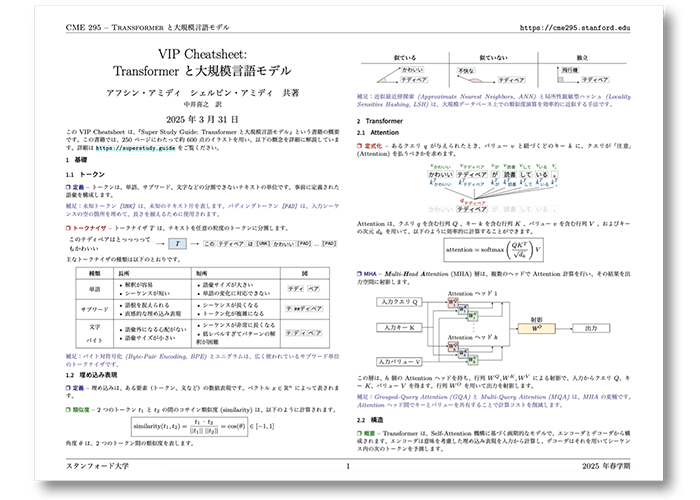This screenshot has width=700, height=500.
Task: Click the blue 'MHA' label
Action: [x=370, y=274]
